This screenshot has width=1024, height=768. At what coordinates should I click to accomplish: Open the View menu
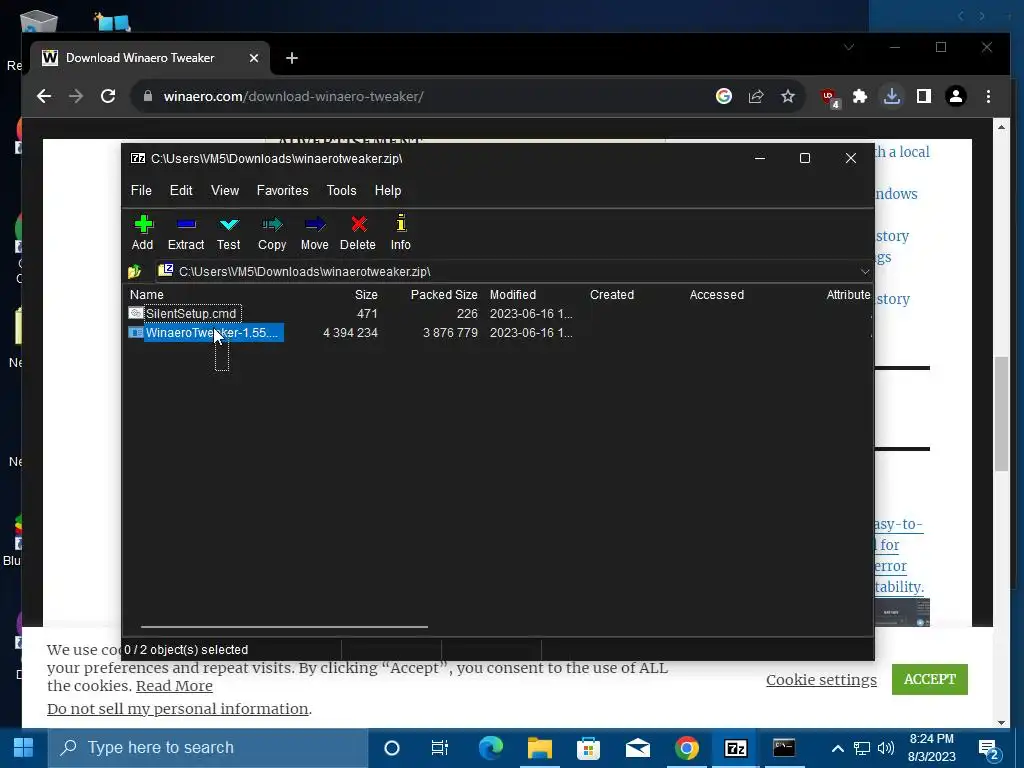point(225,191)
